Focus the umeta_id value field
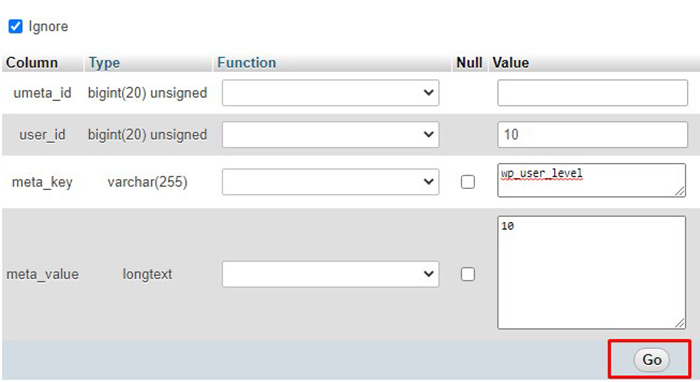 (592, 93)
